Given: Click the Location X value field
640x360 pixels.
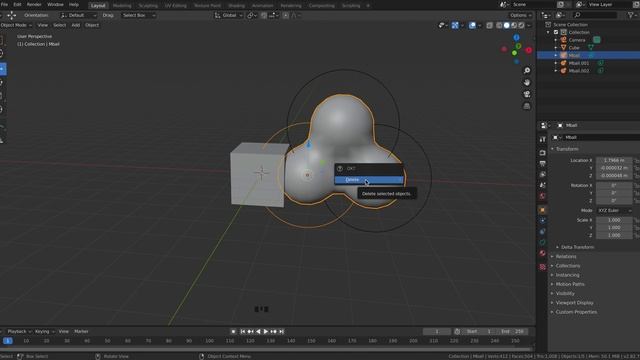Looking at the screenshot, I should pos(614,160).
